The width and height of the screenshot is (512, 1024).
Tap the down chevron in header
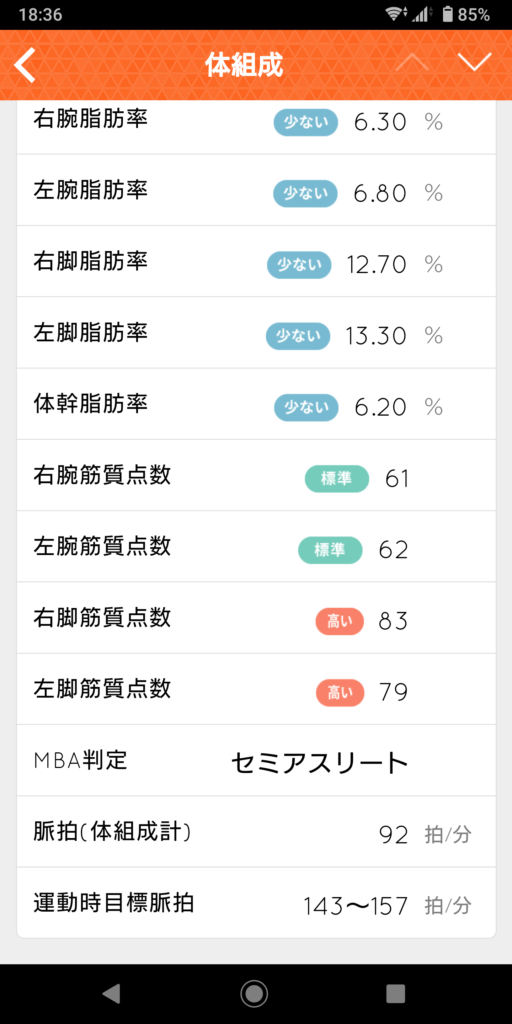click(x=474, y=63)
